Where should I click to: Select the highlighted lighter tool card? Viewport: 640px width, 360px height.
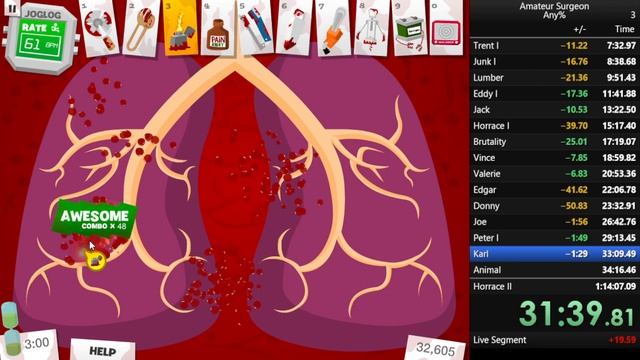[x=180, y=28]
